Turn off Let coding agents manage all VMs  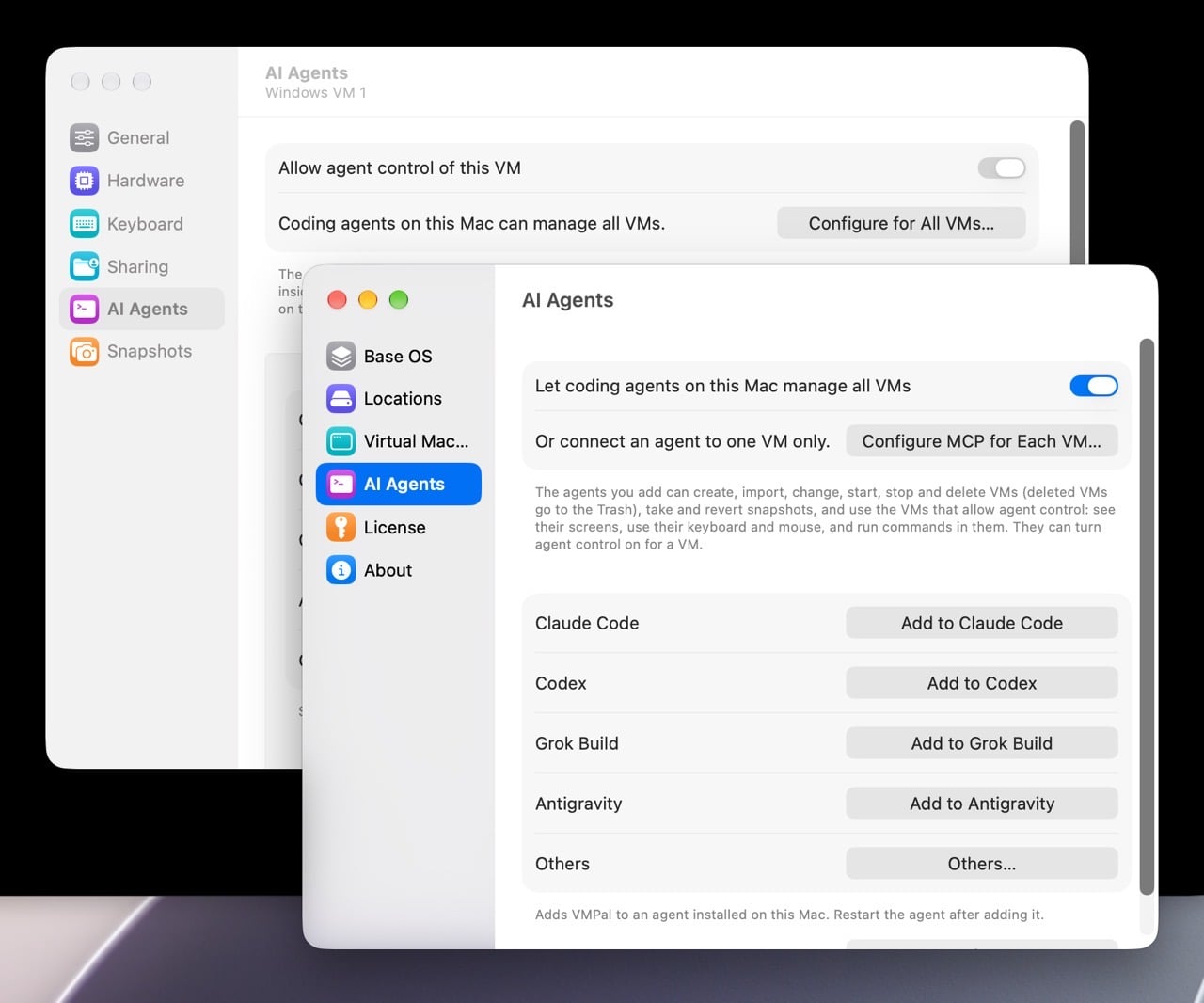click(x=1094, y=386)
